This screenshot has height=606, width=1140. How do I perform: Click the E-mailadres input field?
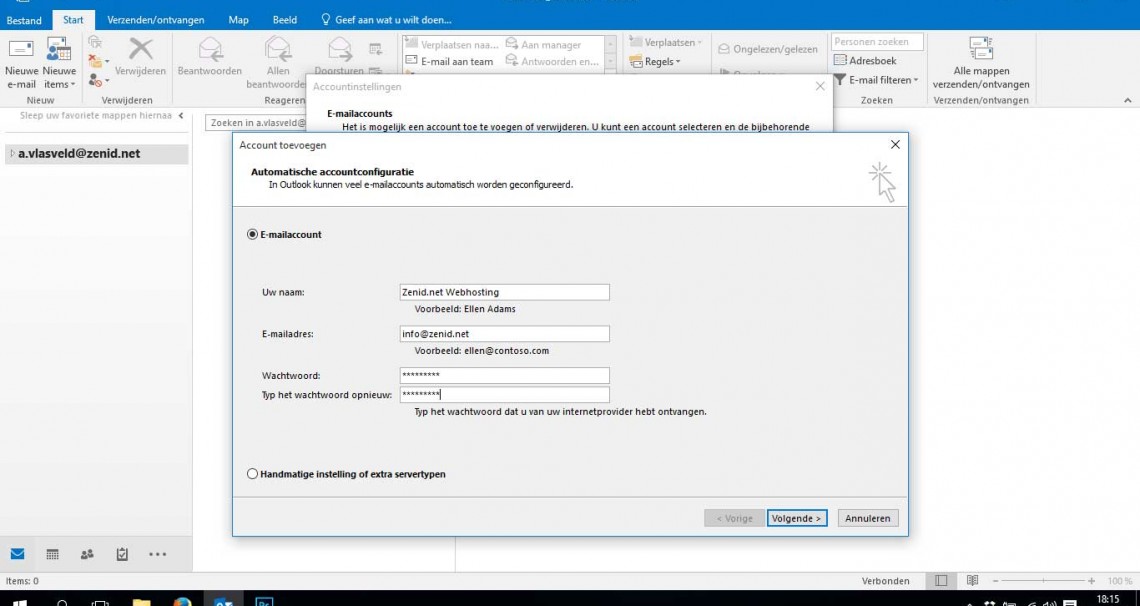pyautogui.click(x=505, y=334)
